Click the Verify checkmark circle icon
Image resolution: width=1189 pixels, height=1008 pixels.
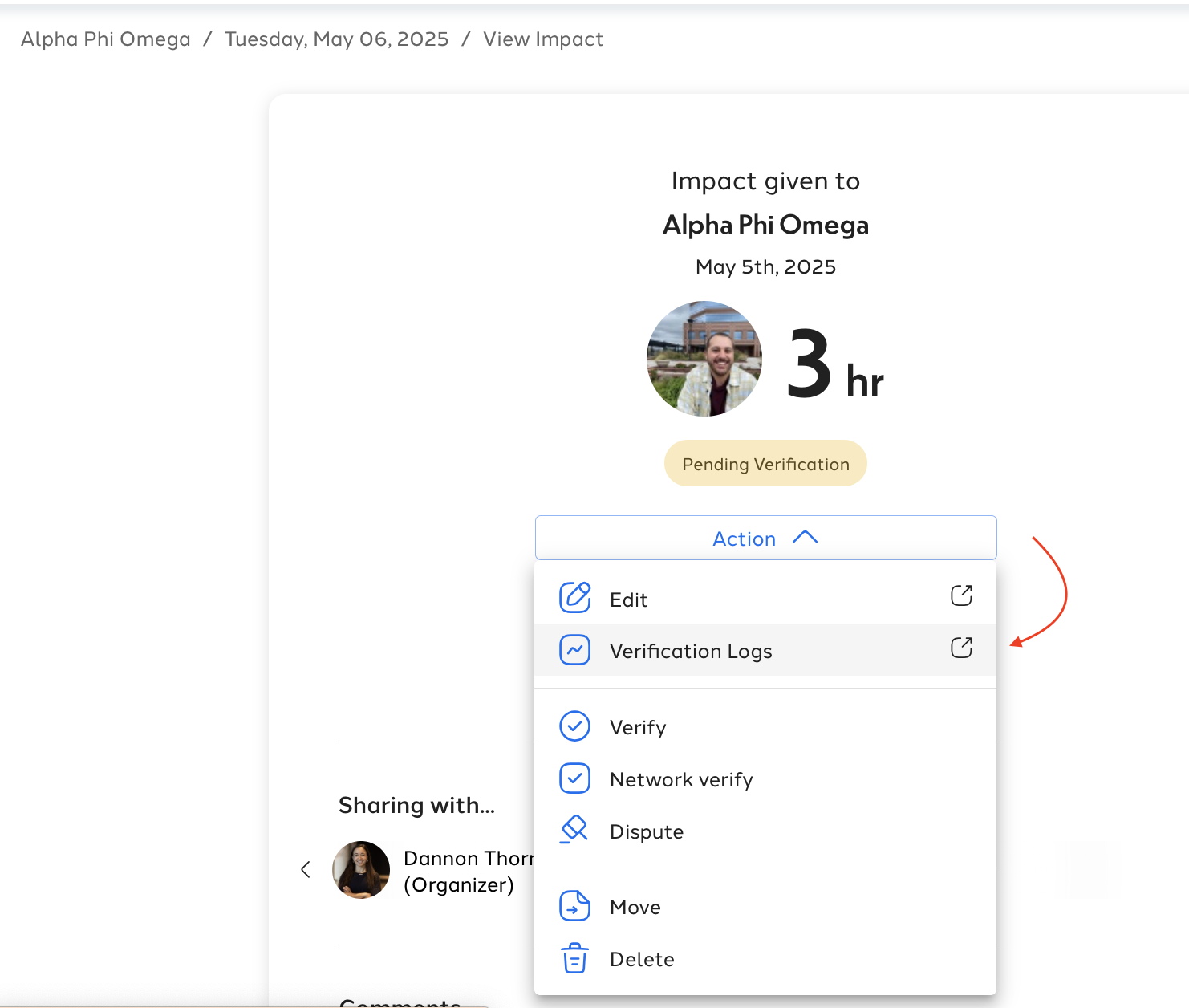point(574,726)
